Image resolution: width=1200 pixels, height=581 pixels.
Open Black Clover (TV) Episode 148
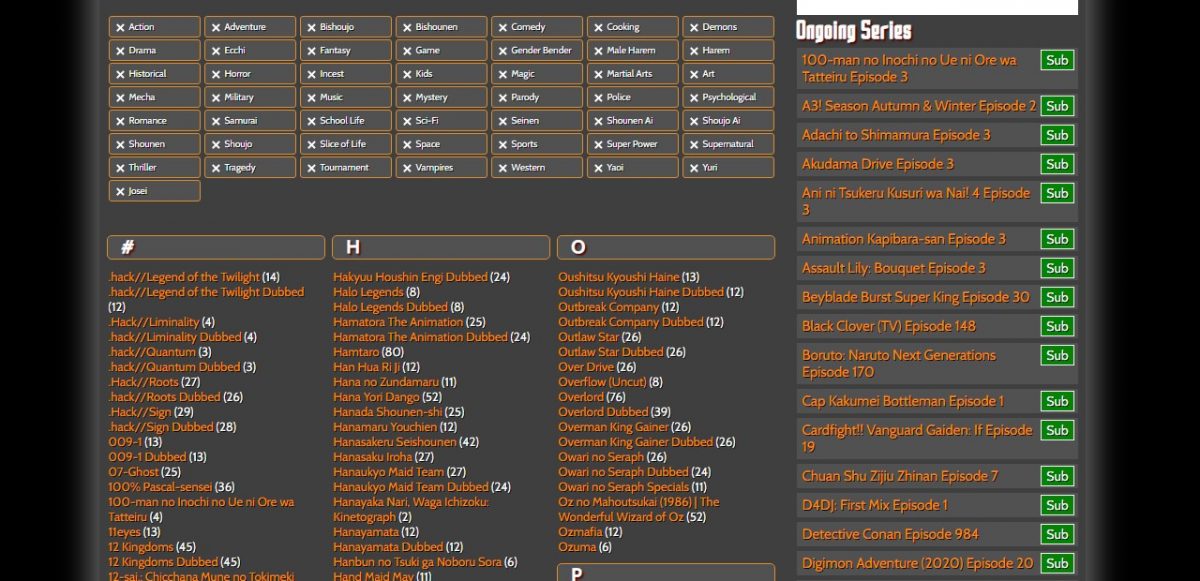click(888, 326)
